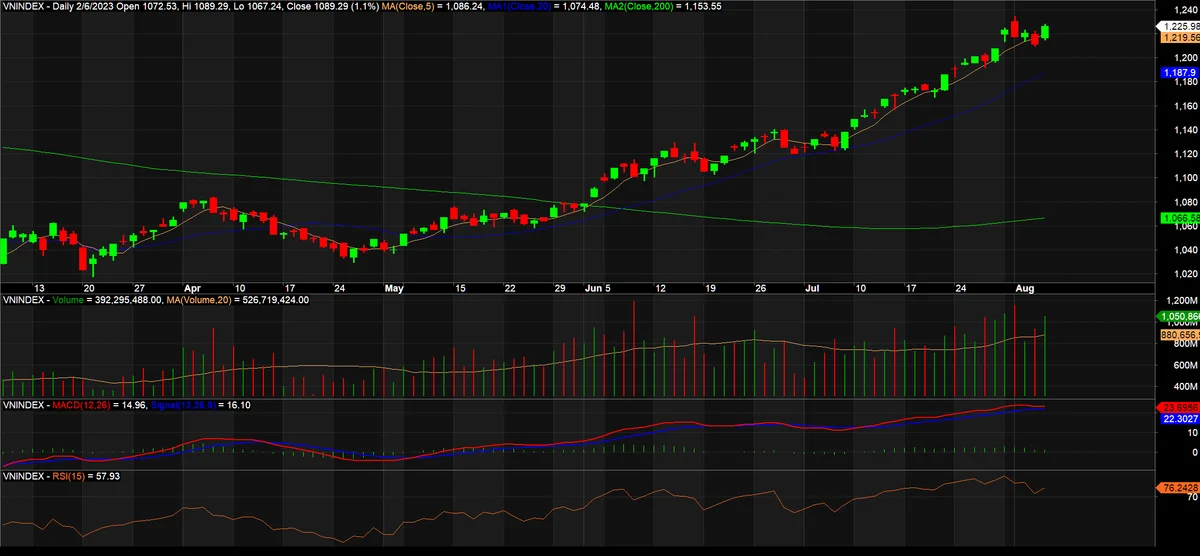1200x556 pixels.
Task: Click the 1,100 price axis label
Action: [x=1184, y=178]
